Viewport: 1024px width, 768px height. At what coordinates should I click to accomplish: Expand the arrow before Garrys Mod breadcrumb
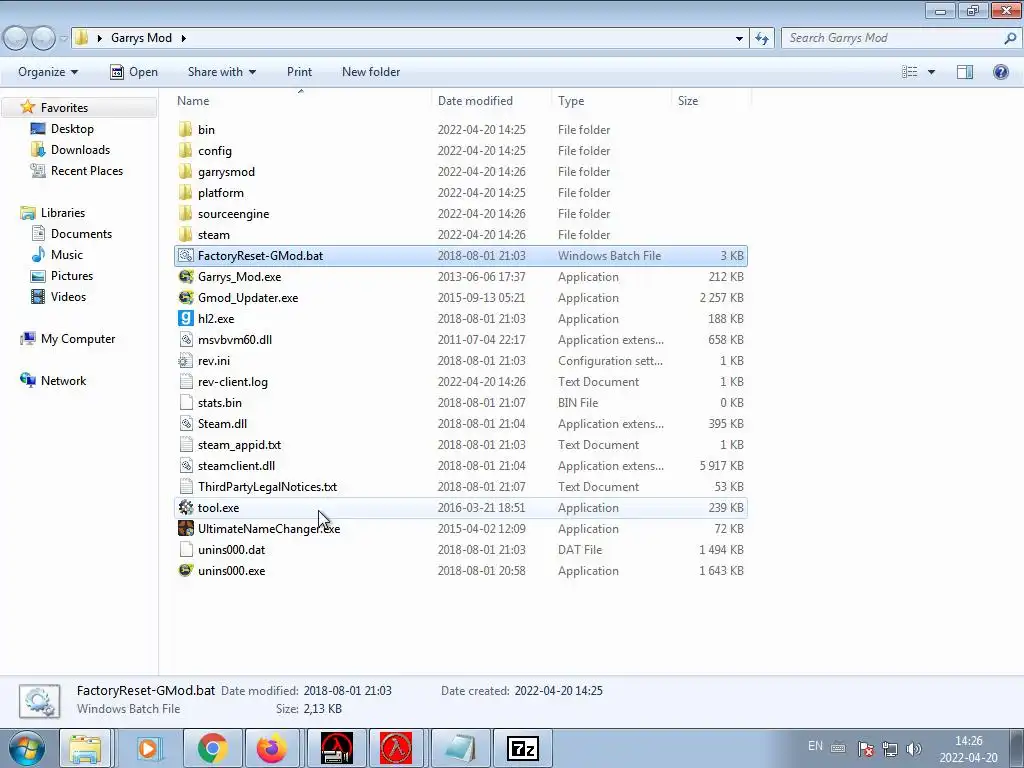point(99,38)
